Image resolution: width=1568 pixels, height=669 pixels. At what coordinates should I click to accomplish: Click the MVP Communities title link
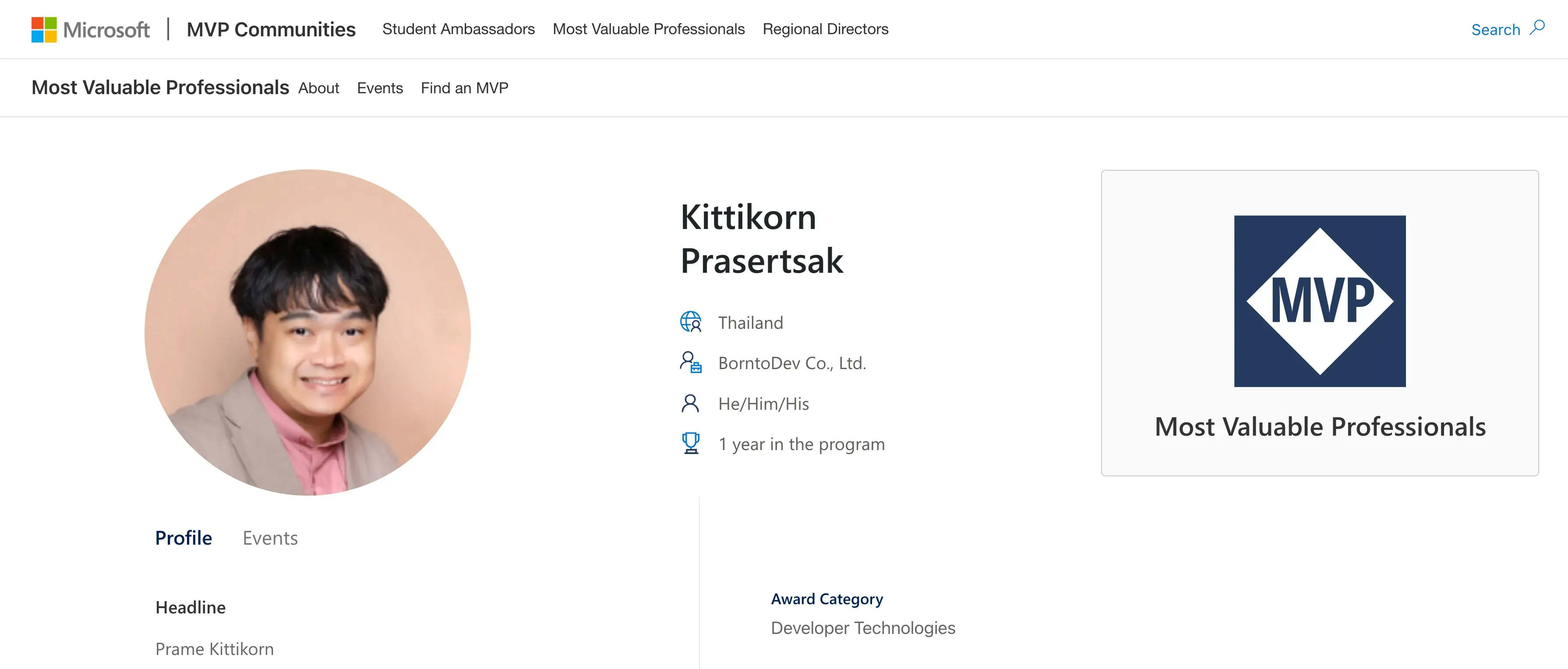[x=271, y=29]
